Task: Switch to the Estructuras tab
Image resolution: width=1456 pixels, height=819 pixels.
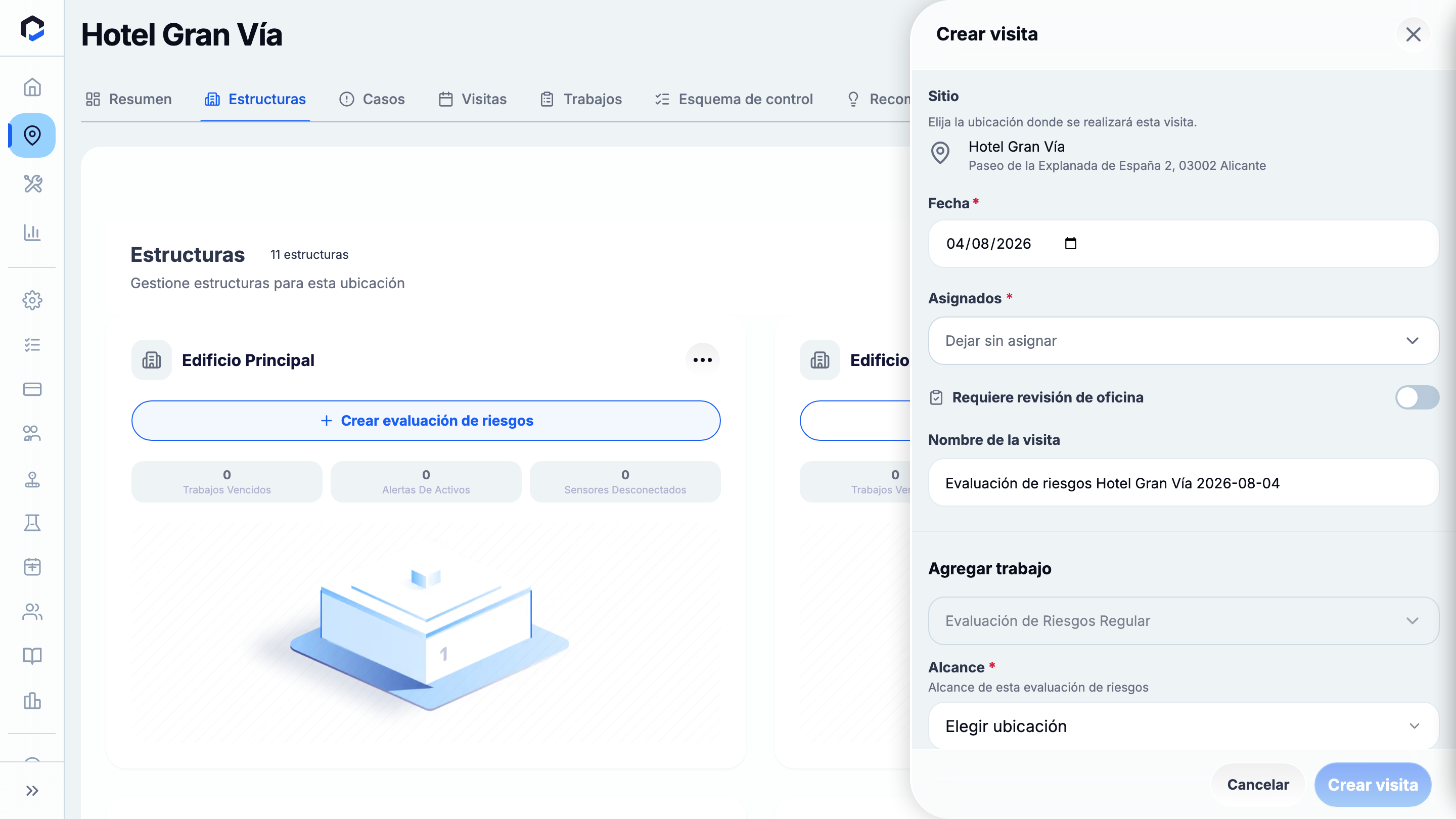Action: pyautogui.click(x=255, y=100)
